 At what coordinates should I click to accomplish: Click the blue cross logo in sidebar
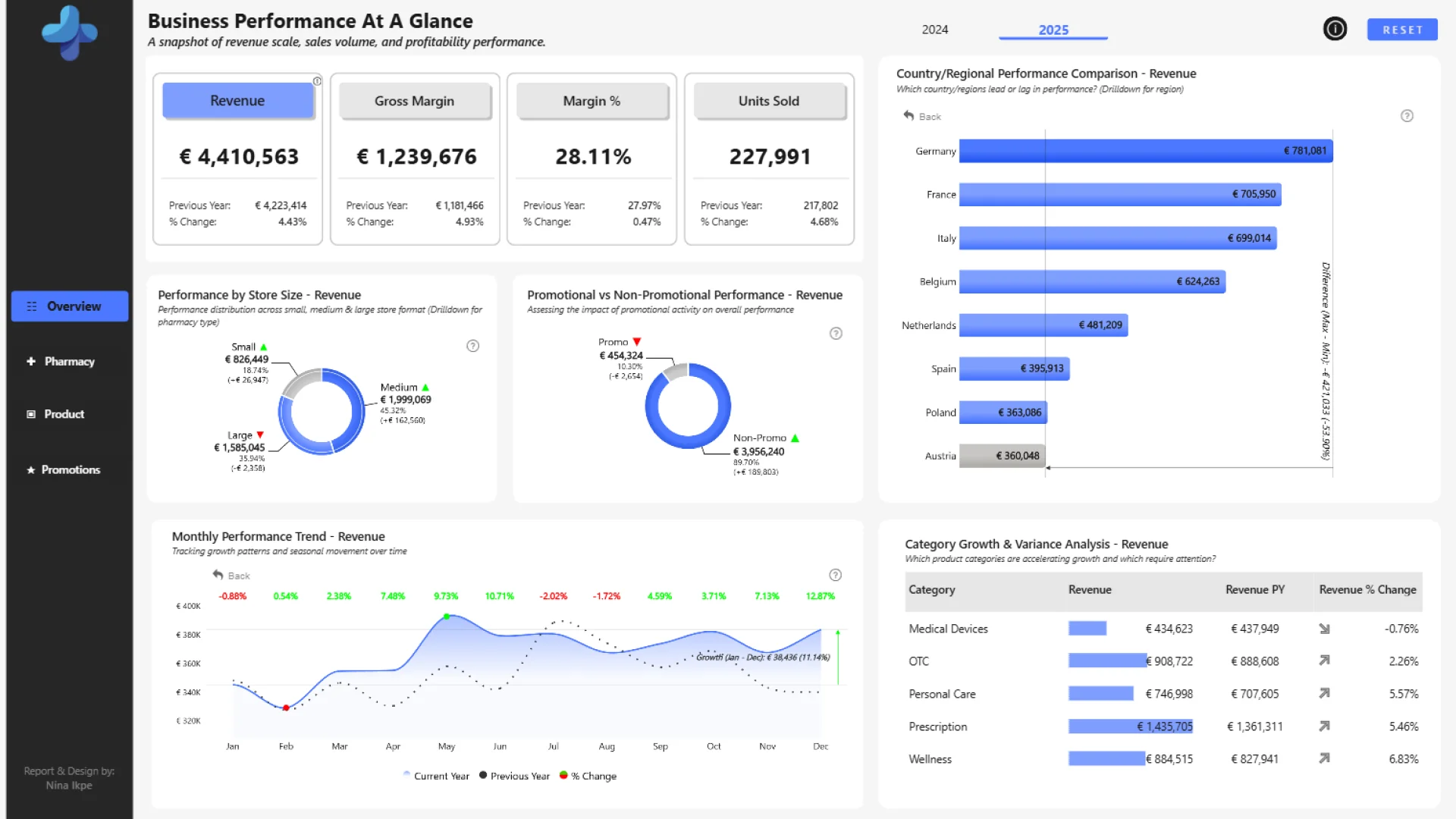click(x=69, y=32)
